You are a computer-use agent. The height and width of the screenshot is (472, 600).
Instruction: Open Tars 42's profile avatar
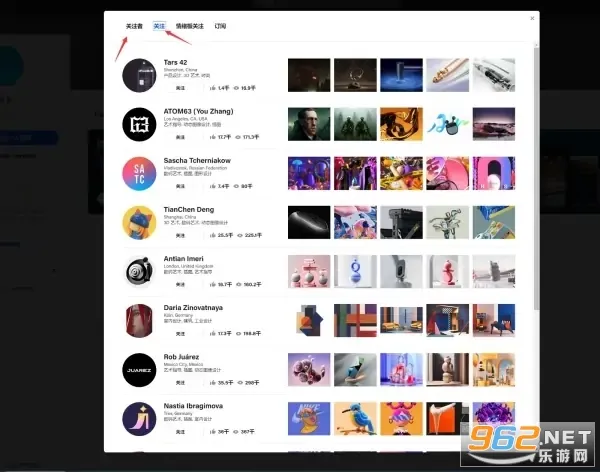click(139, 76)
